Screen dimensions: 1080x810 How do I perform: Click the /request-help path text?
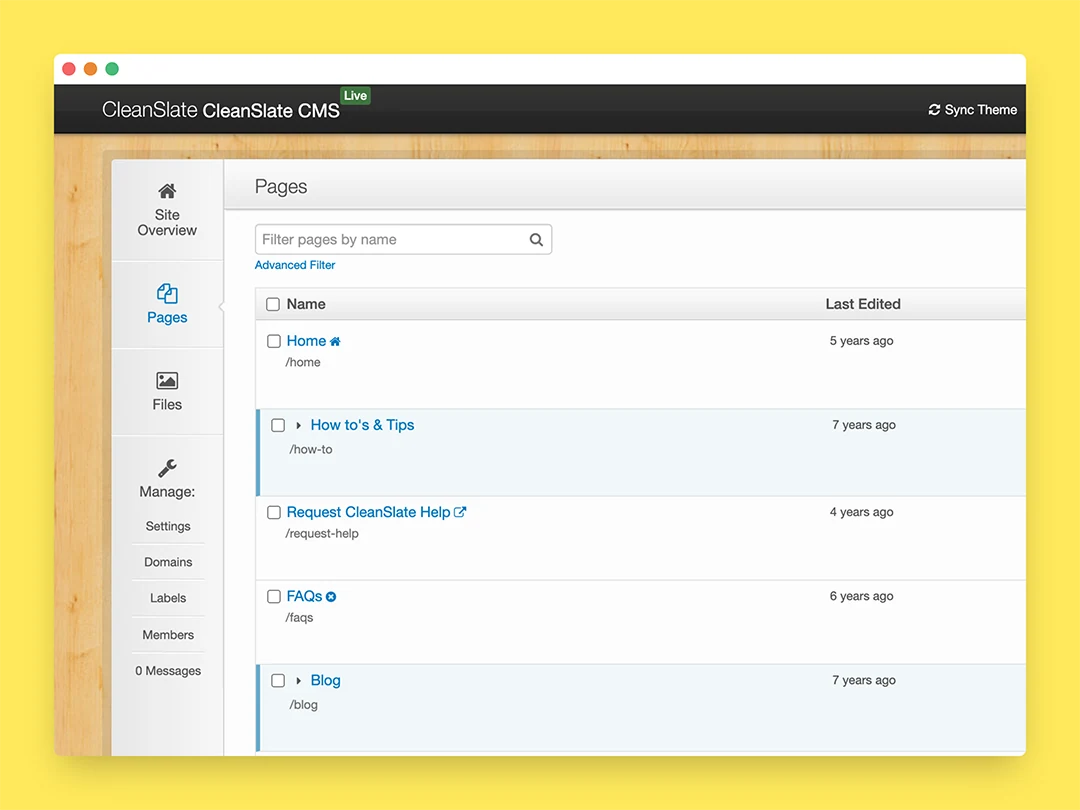pyautogui.click(x=322, y=533)
